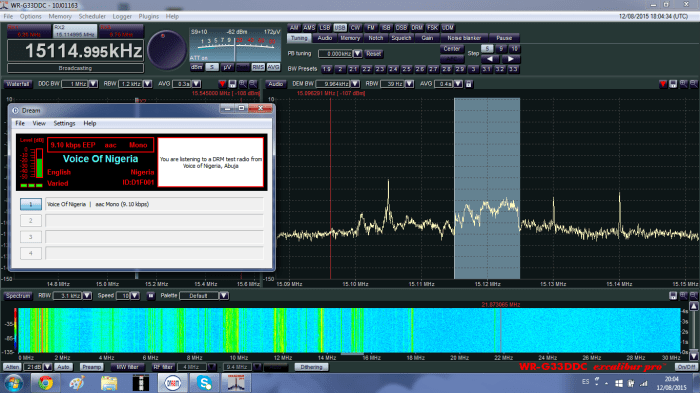Screen dimensions: 700x393
Task: Click the Center button
Action: coord(452,49)
